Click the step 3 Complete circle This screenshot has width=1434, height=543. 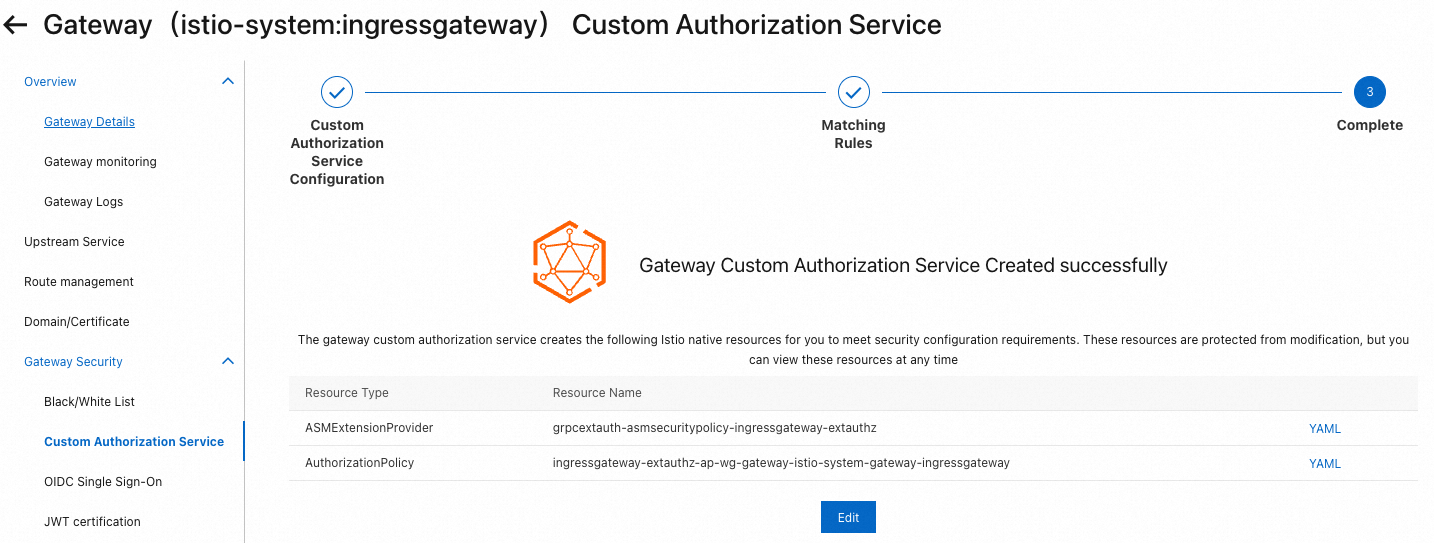(x=1369, y=92)
